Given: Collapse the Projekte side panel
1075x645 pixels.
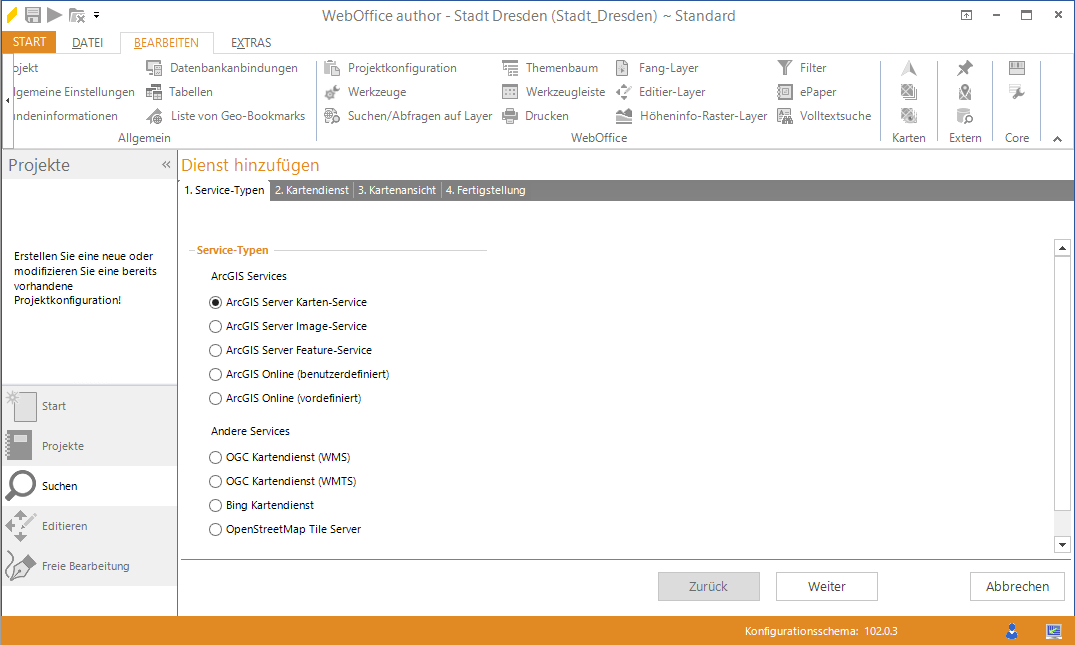Looking at the screenshot, I should (166, 165).
